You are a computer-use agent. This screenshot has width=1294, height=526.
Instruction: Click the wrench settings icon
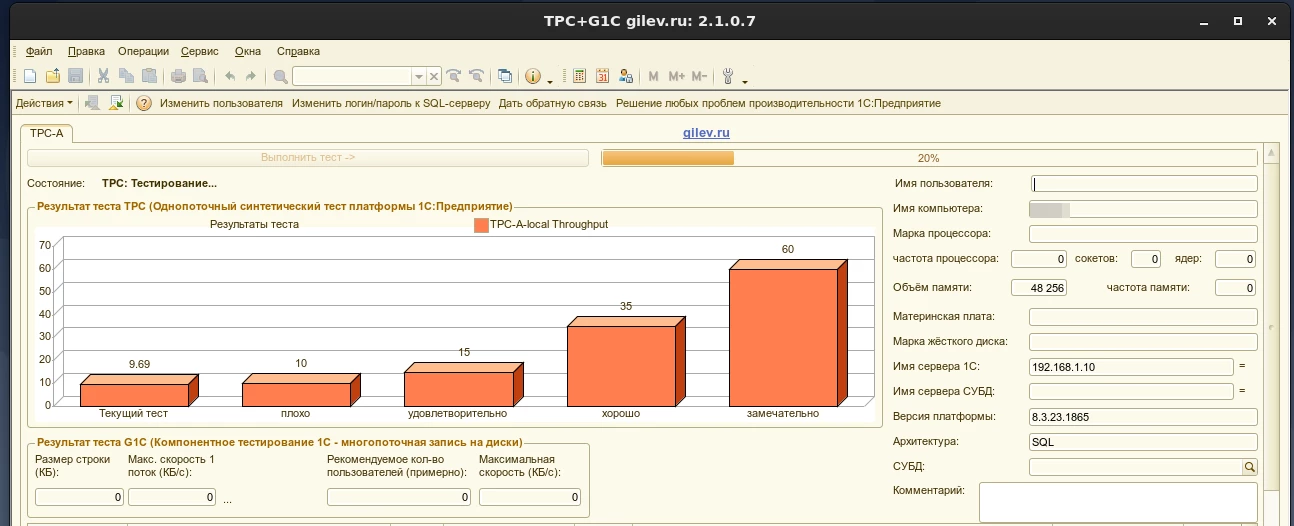pyautogui.click(x=727, y=76)
